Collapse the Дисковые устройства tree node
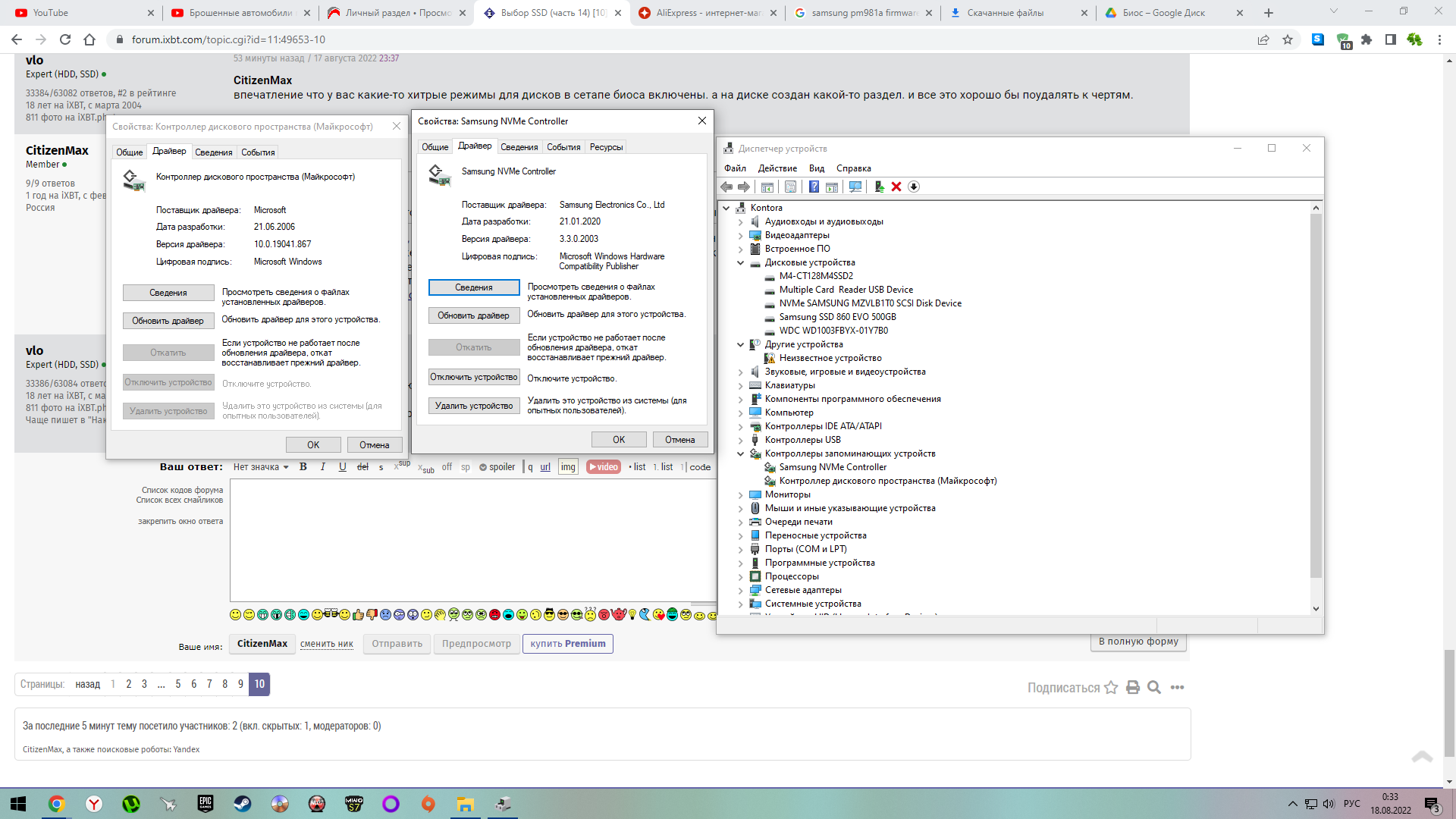 coord(741,263)
